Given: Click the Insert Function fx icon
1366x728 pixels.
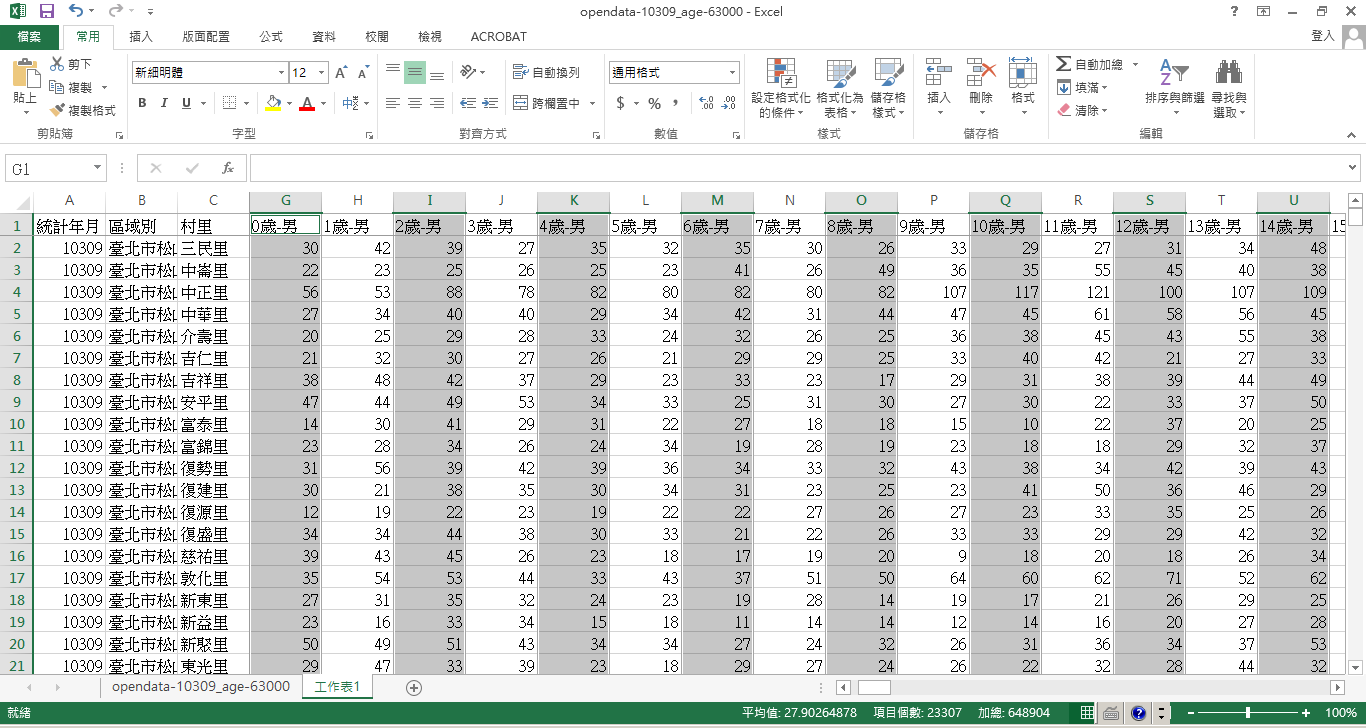Looking at the screenshot, I should point(228,168).
